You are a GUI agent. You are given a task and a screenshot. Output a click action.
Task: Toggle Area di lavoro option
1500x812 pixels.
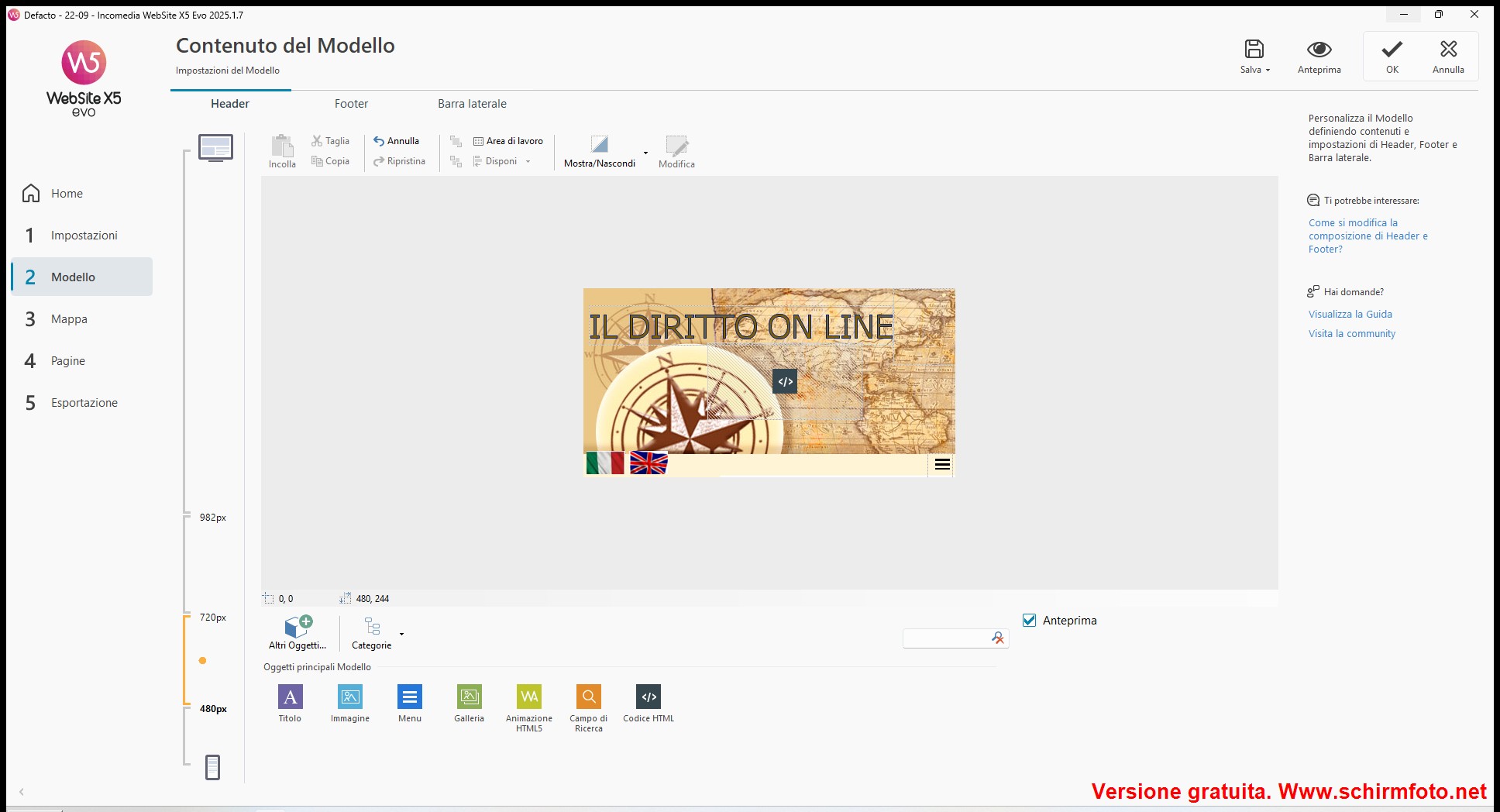[x=508, y=141]
